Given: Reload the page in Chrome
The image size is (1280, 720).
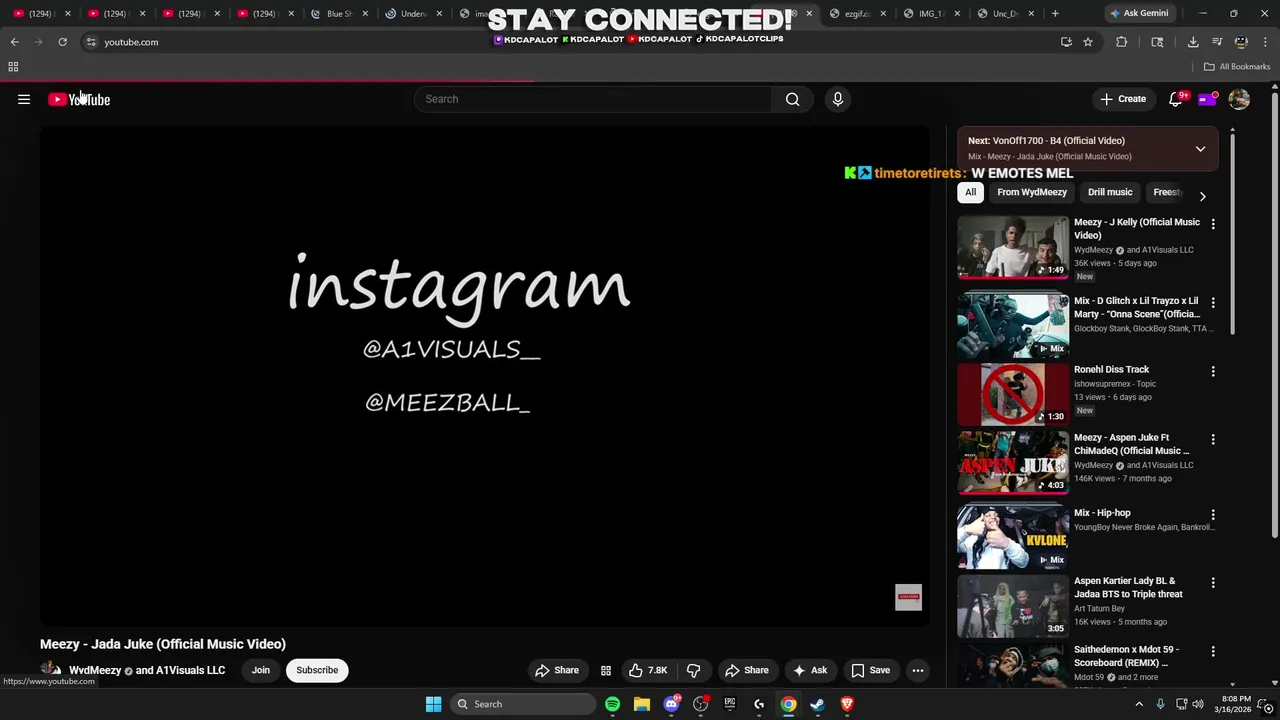Looking at the screenshot, I should click(62, 42).
